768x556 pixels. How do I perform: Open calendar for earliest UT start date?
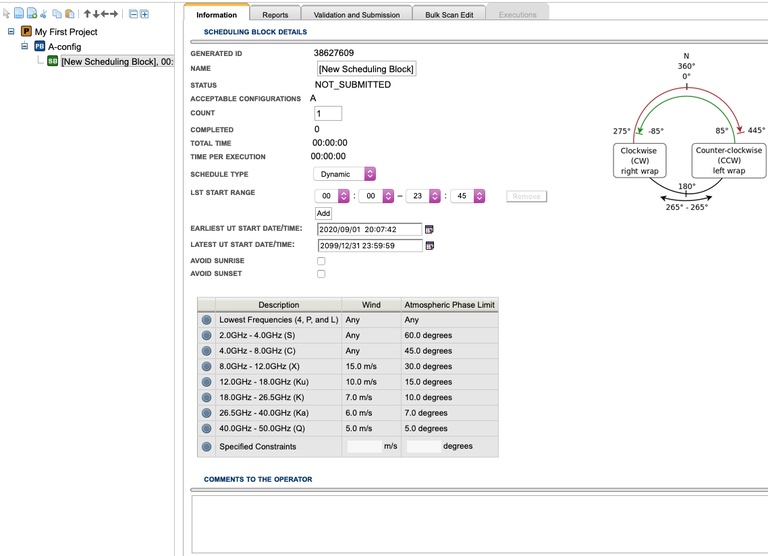[430, 230]
